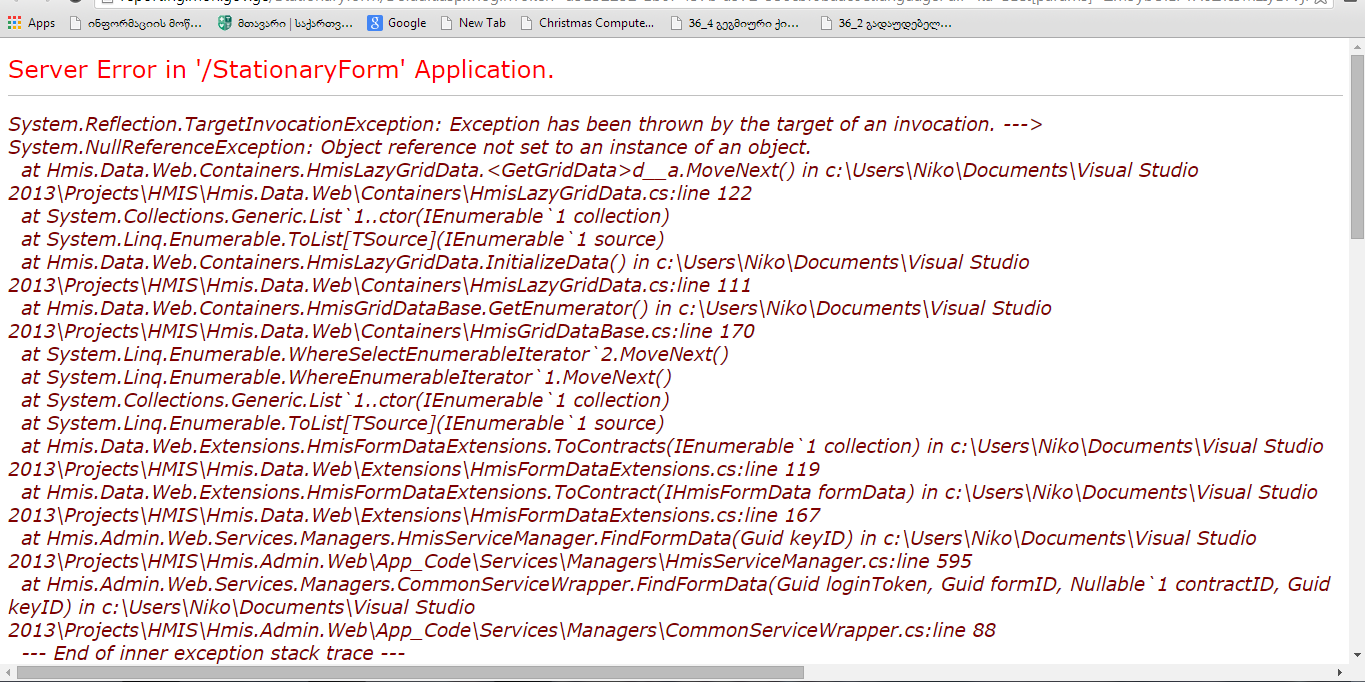The width and height of the screenshot is (1365, 682).
Task: Click the horizontal scrollbar right arrow
Action: (1341, 673)
